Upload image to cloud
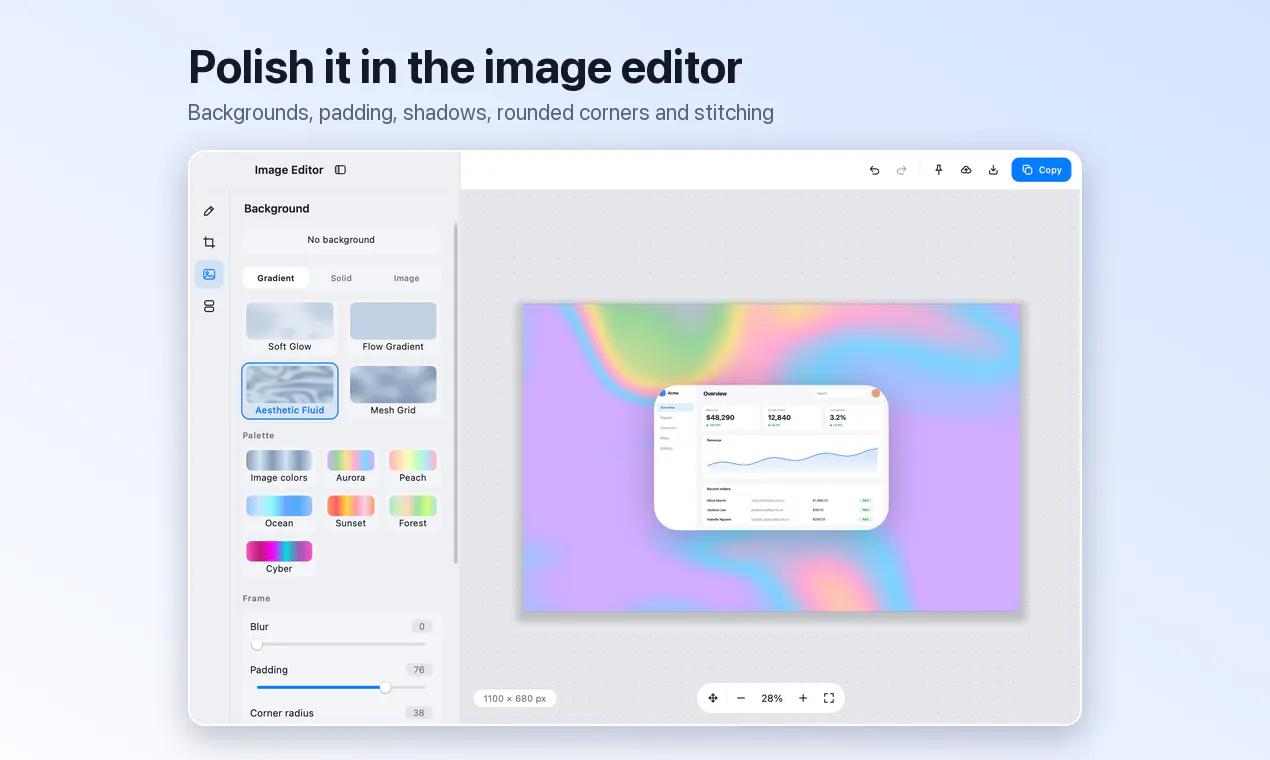Viewport: 1270px width, 760px height. coord(966,170)
